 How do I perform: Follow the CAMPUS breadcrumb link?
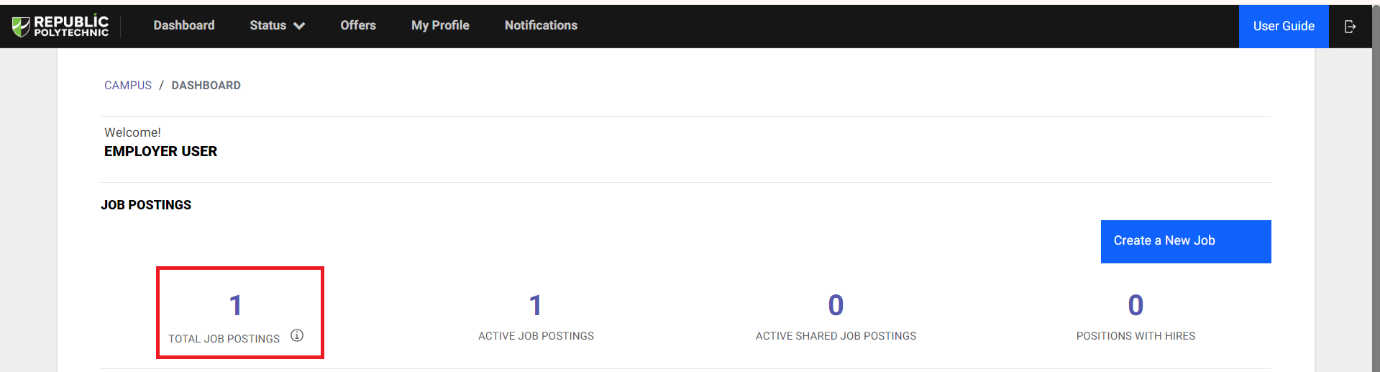pyautogui.click(x=128, y=86)
